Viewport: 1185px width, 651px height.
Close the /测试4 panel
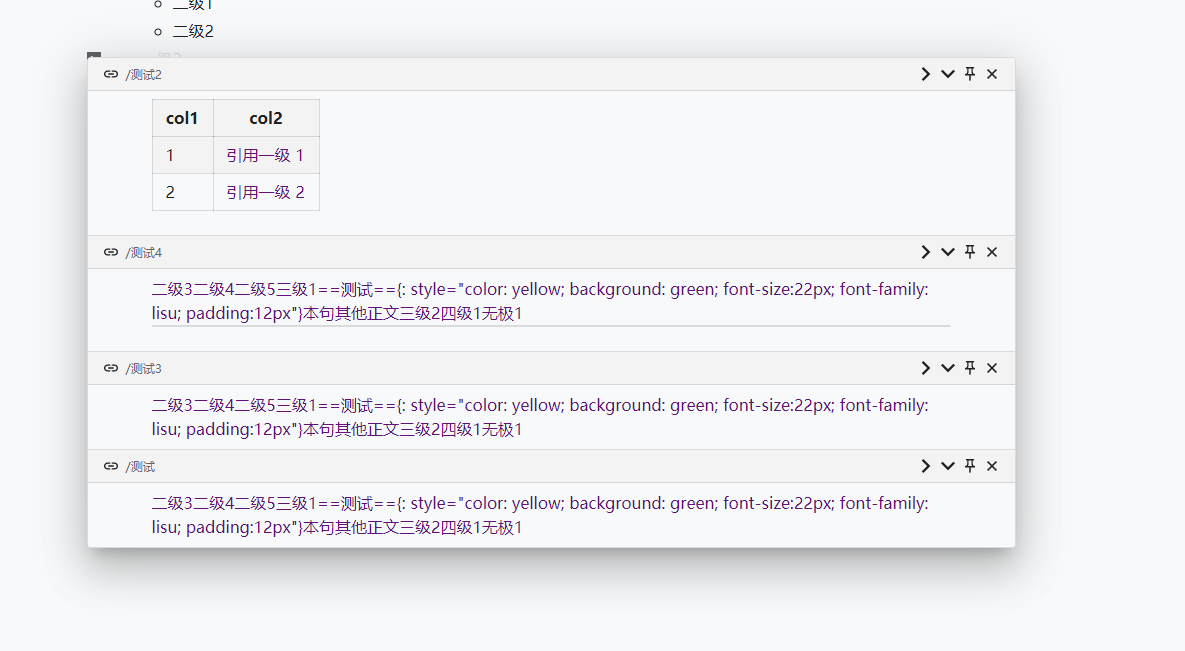pyautogui.click(x=992, y=252)
